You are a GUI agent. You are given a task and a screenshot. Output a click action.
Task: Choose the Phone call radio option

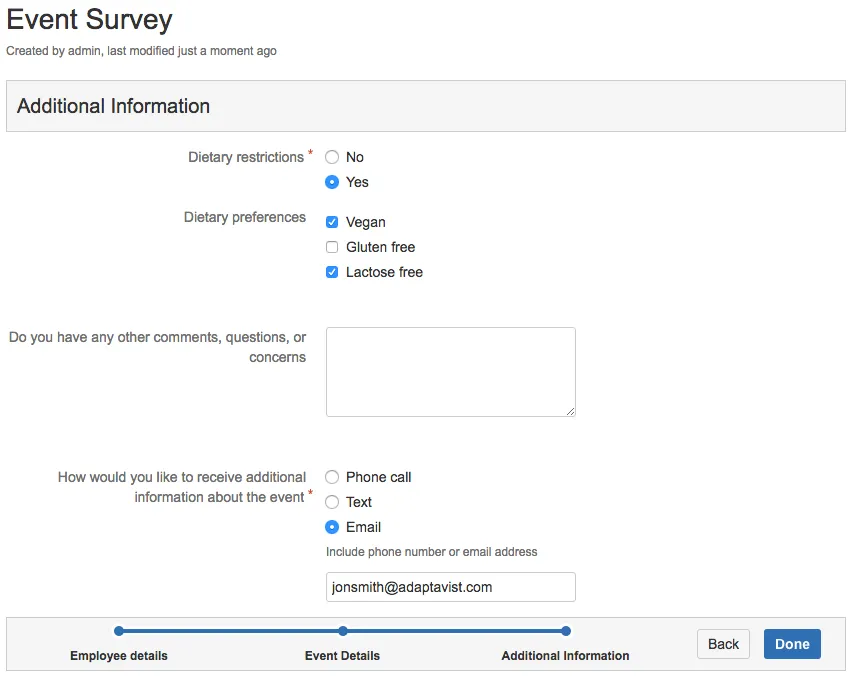coord(332,477)
